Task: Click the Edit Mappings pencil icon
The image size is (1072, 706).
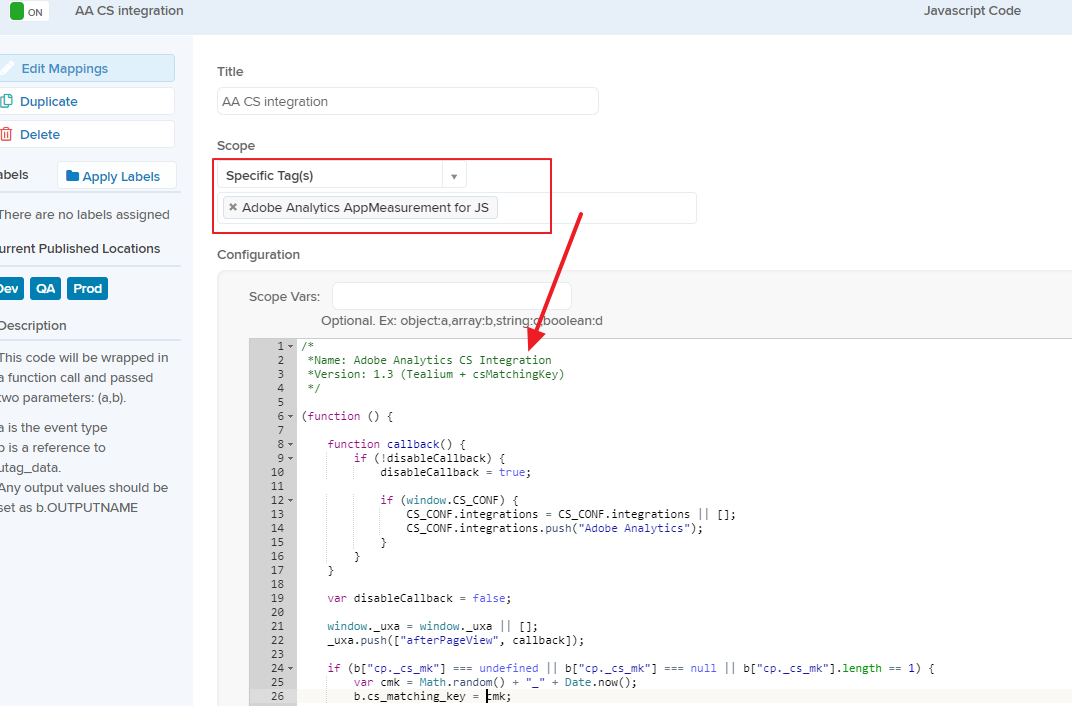Action: coord(7,68)
